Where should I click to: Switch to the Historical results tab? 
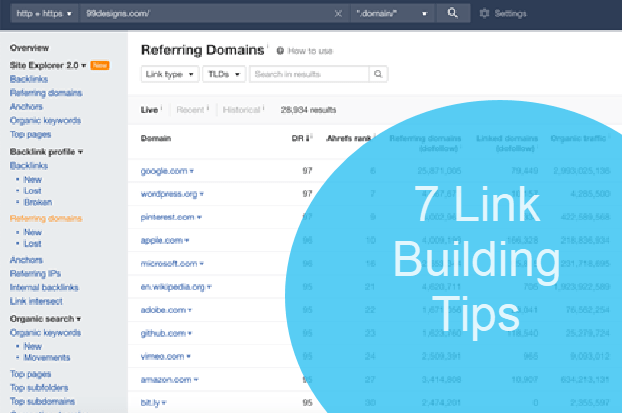coord(241,110)
